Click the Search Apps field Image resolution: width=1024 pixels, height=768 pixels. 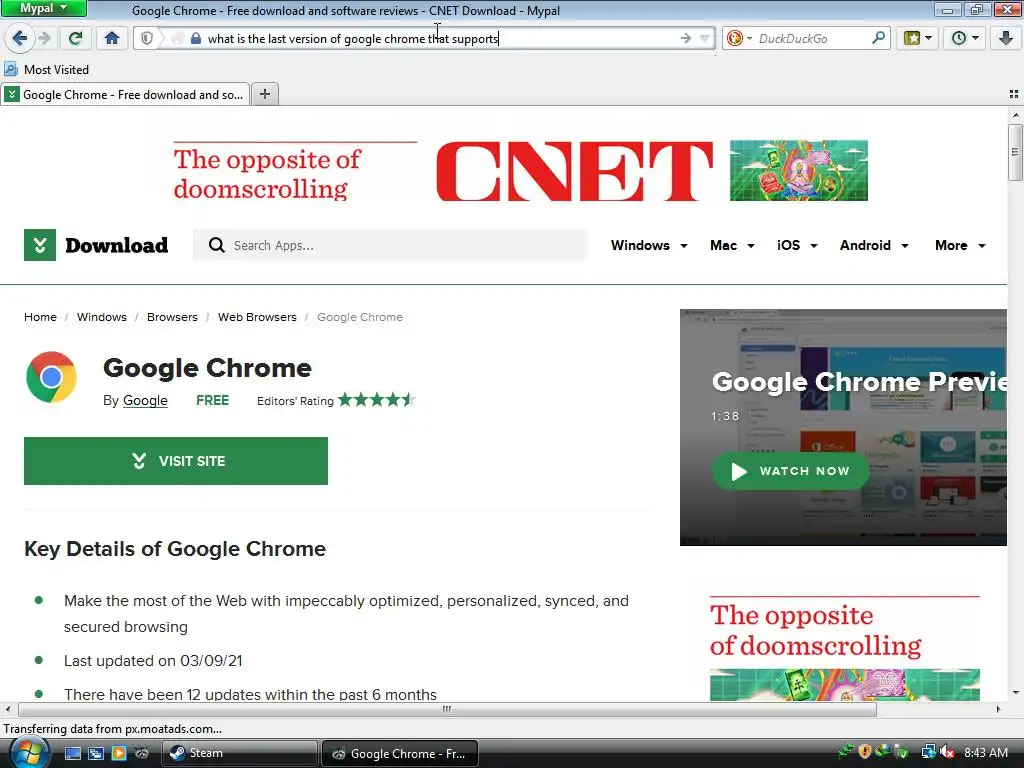(x=390, y=246)
